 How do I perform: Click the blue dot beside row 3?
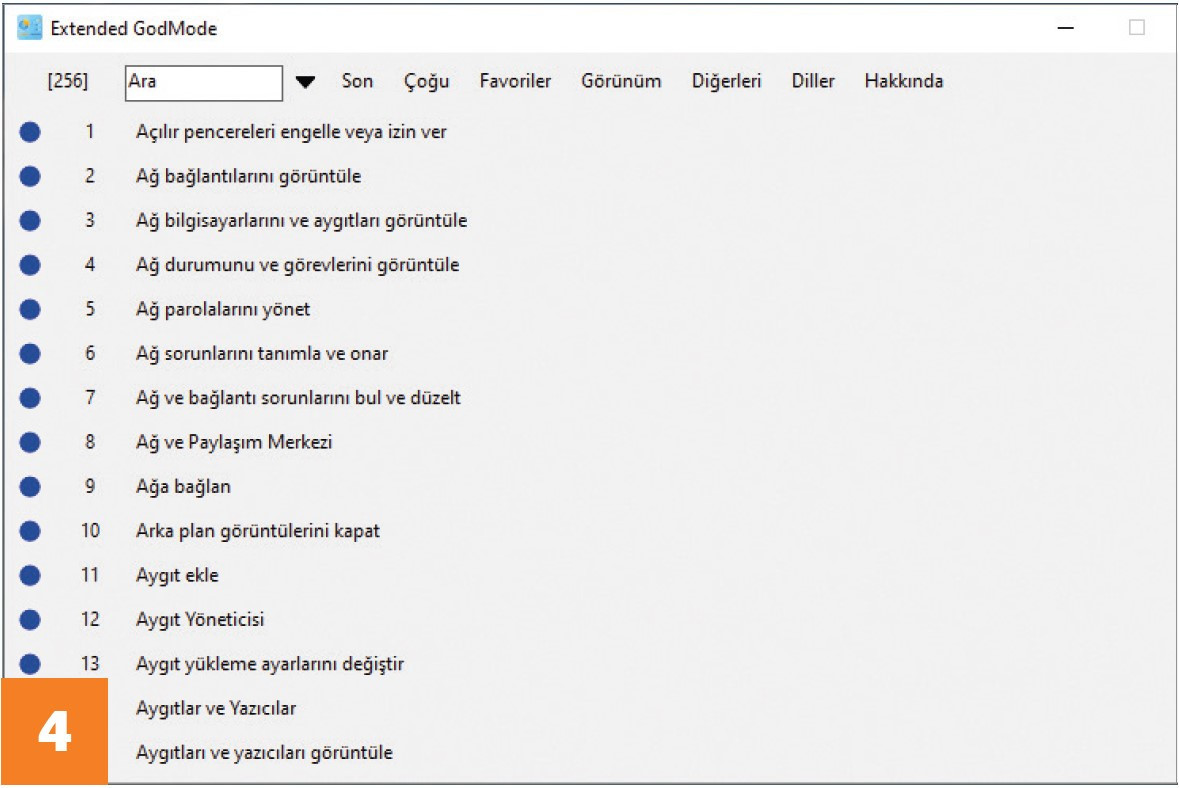30,221
